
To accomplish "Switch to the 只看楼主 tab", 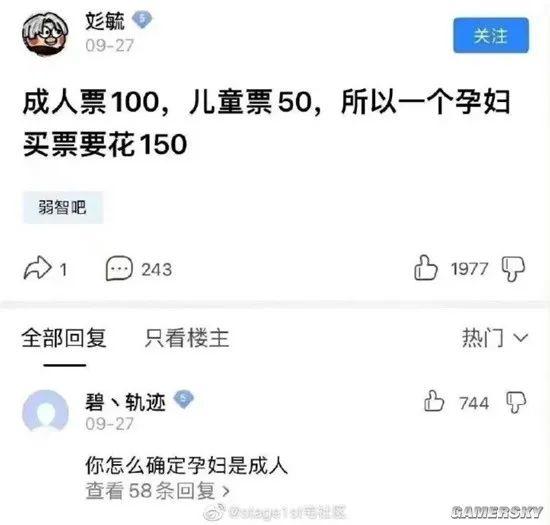I will coord(187,338).
